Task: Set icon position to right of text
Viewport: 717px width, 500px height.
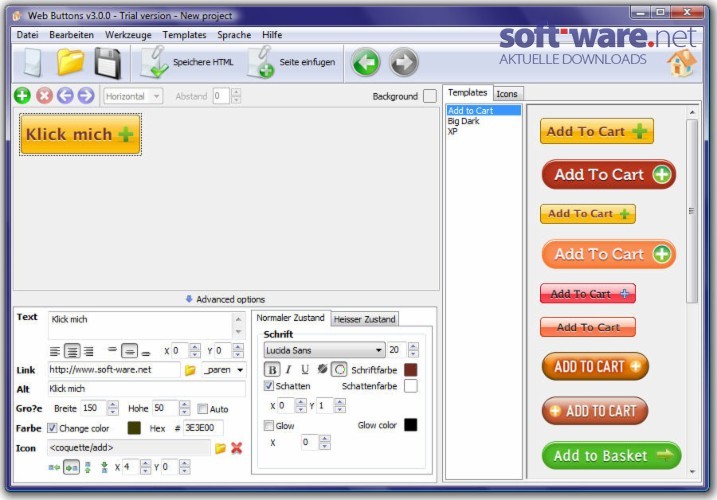Action: point(71,468)
